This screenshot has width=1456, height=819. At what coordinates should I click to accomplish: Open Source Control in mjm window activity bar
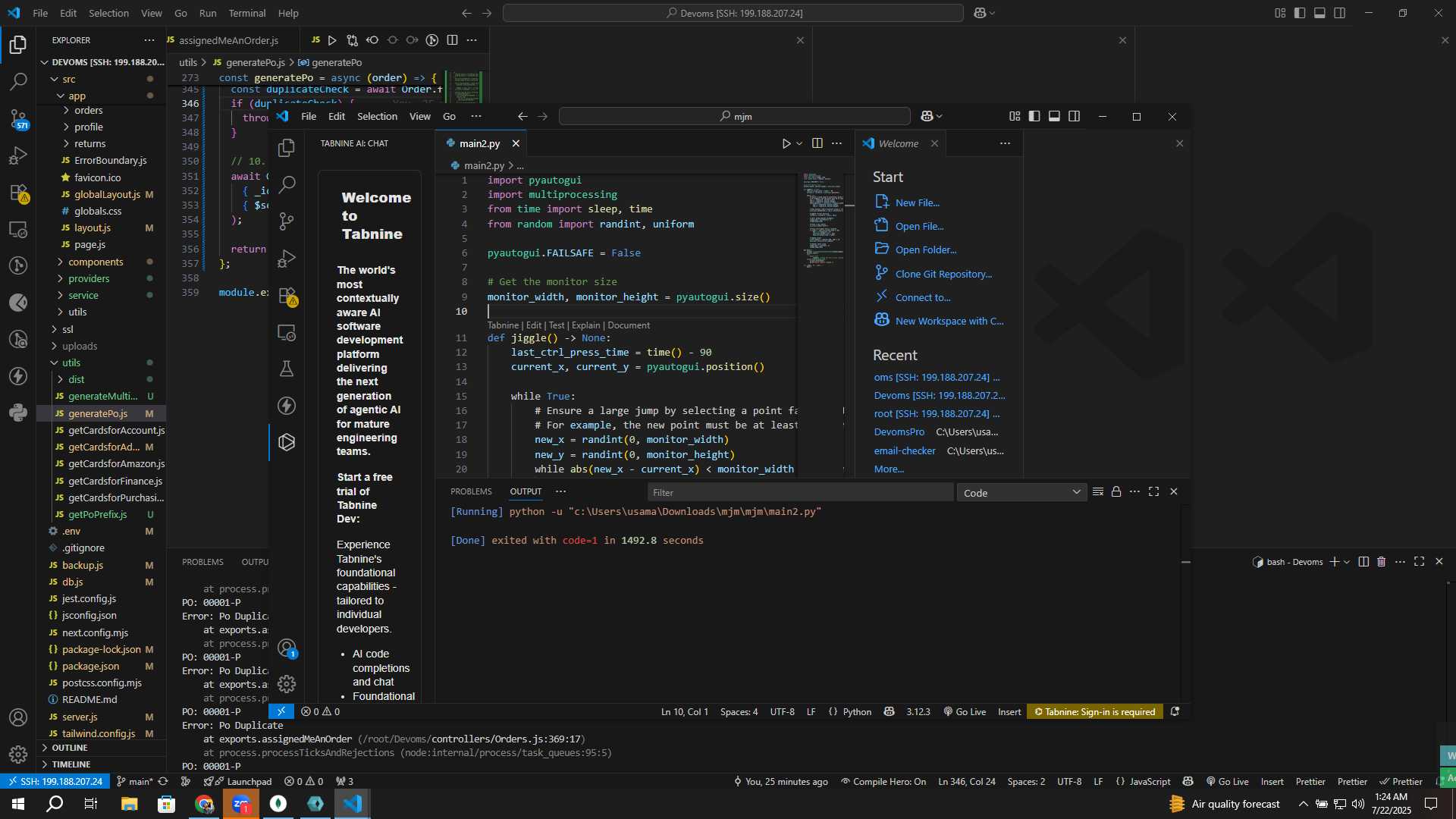point(287,221)
